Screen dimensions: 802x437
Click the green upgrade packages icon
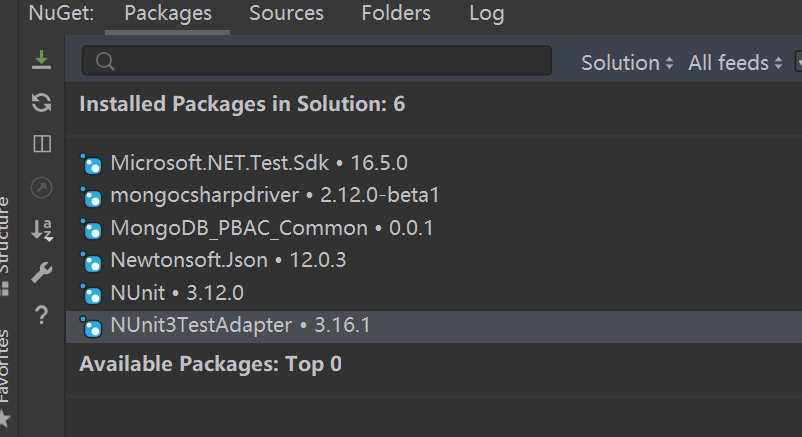click(41, 61)
